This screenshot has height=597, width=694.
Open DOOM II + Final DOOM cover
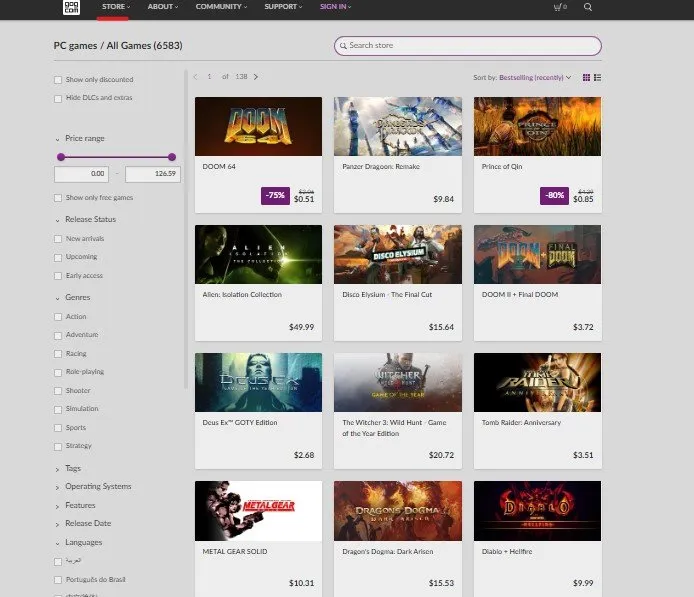537,254
